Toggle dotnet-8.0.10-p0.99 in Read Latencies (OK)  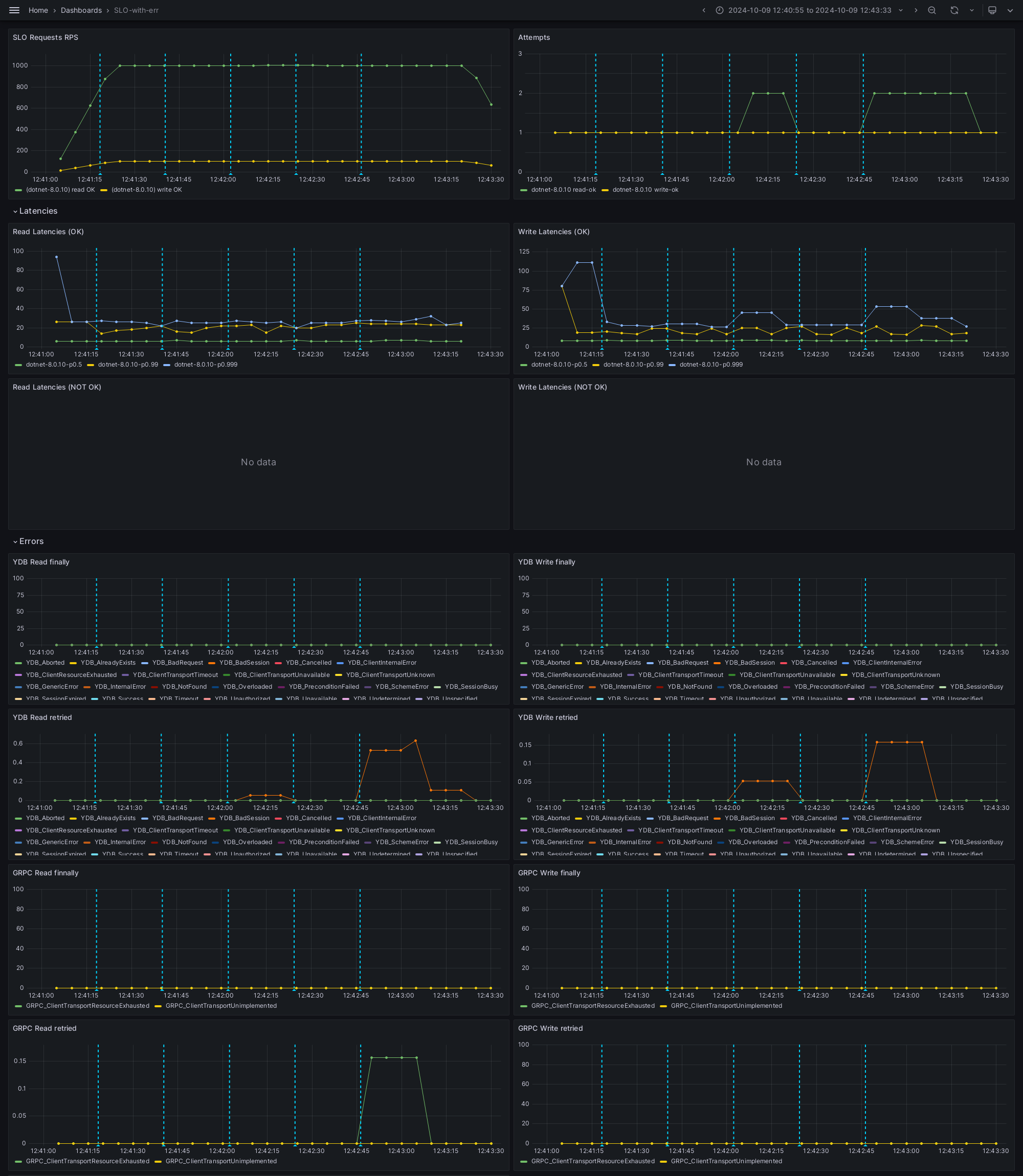128,365
